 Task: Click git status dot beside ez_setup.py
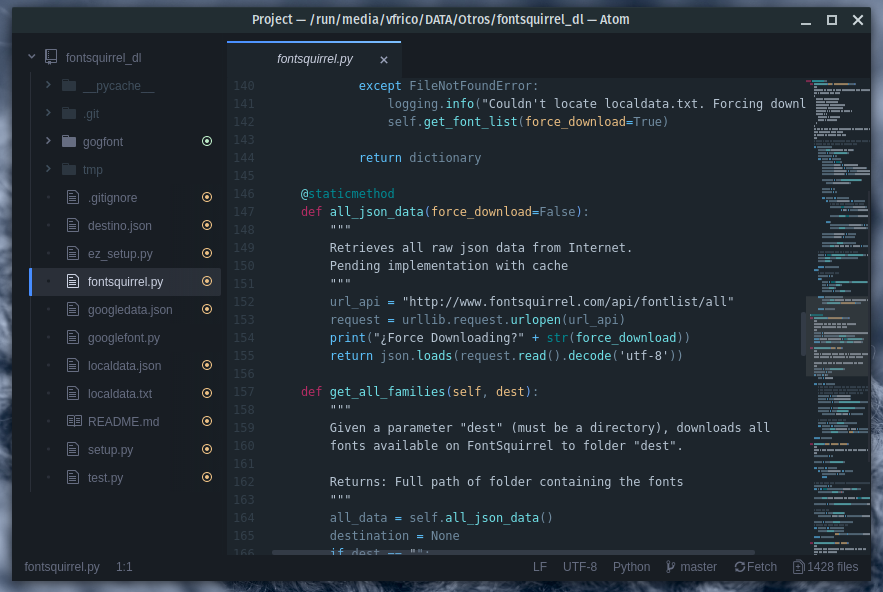[x=207, y=253]
